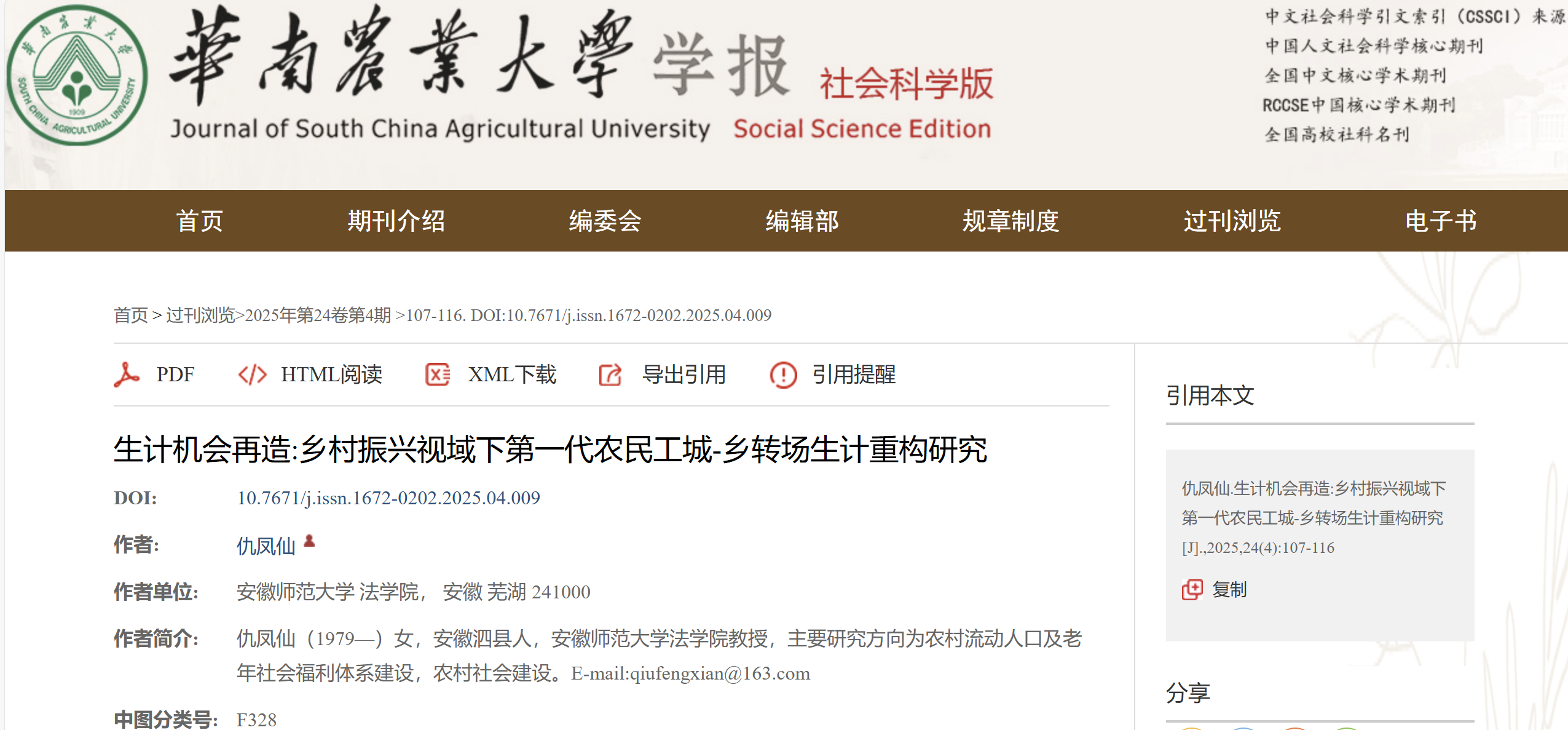Click the 复制 copy citation icon
Viewport: 1568px width, 730px height.
click(1192, 589)
